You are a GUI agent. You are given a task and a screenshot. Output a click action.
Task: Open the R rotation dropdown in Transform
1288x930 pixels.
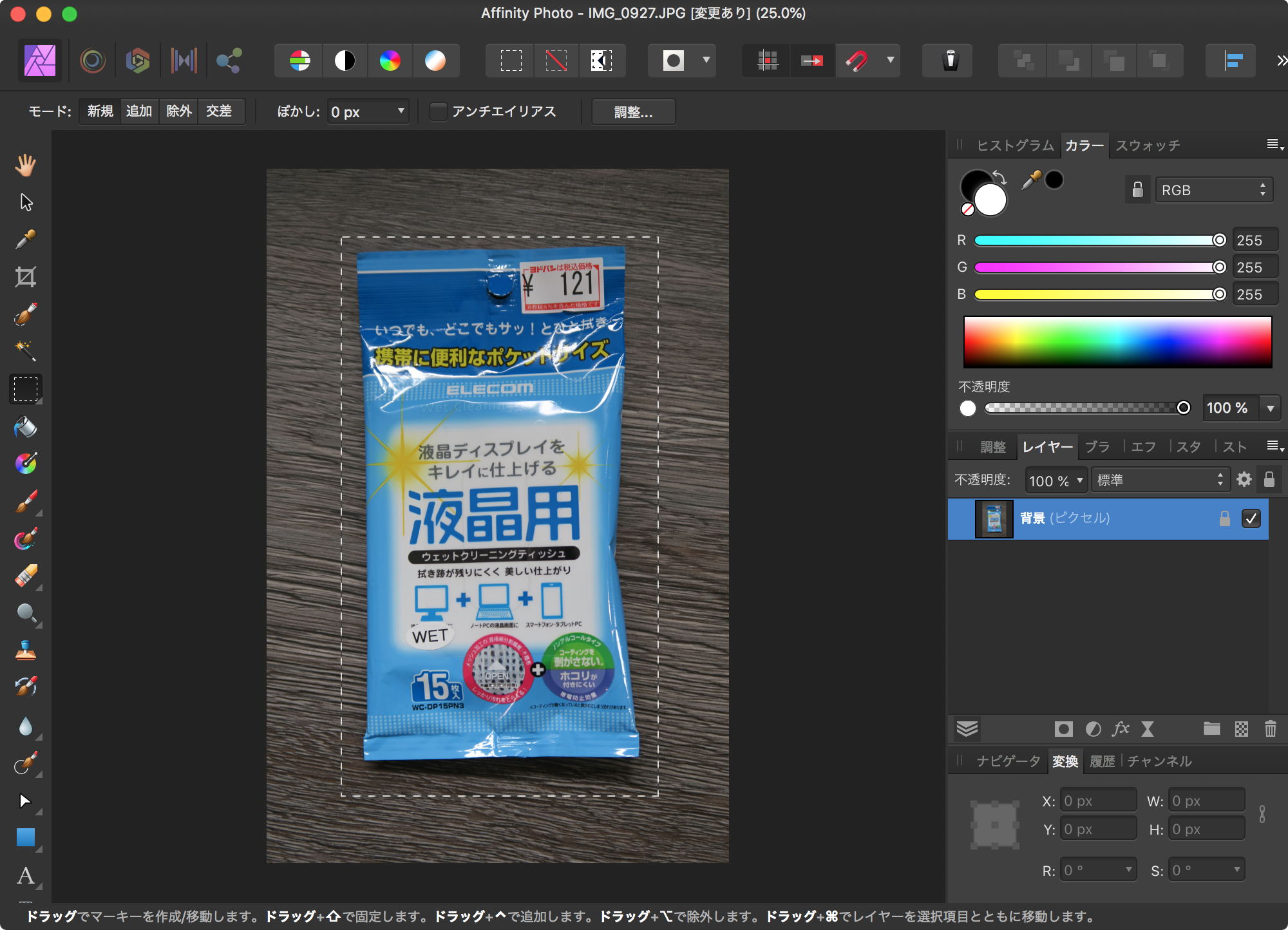1128,869
